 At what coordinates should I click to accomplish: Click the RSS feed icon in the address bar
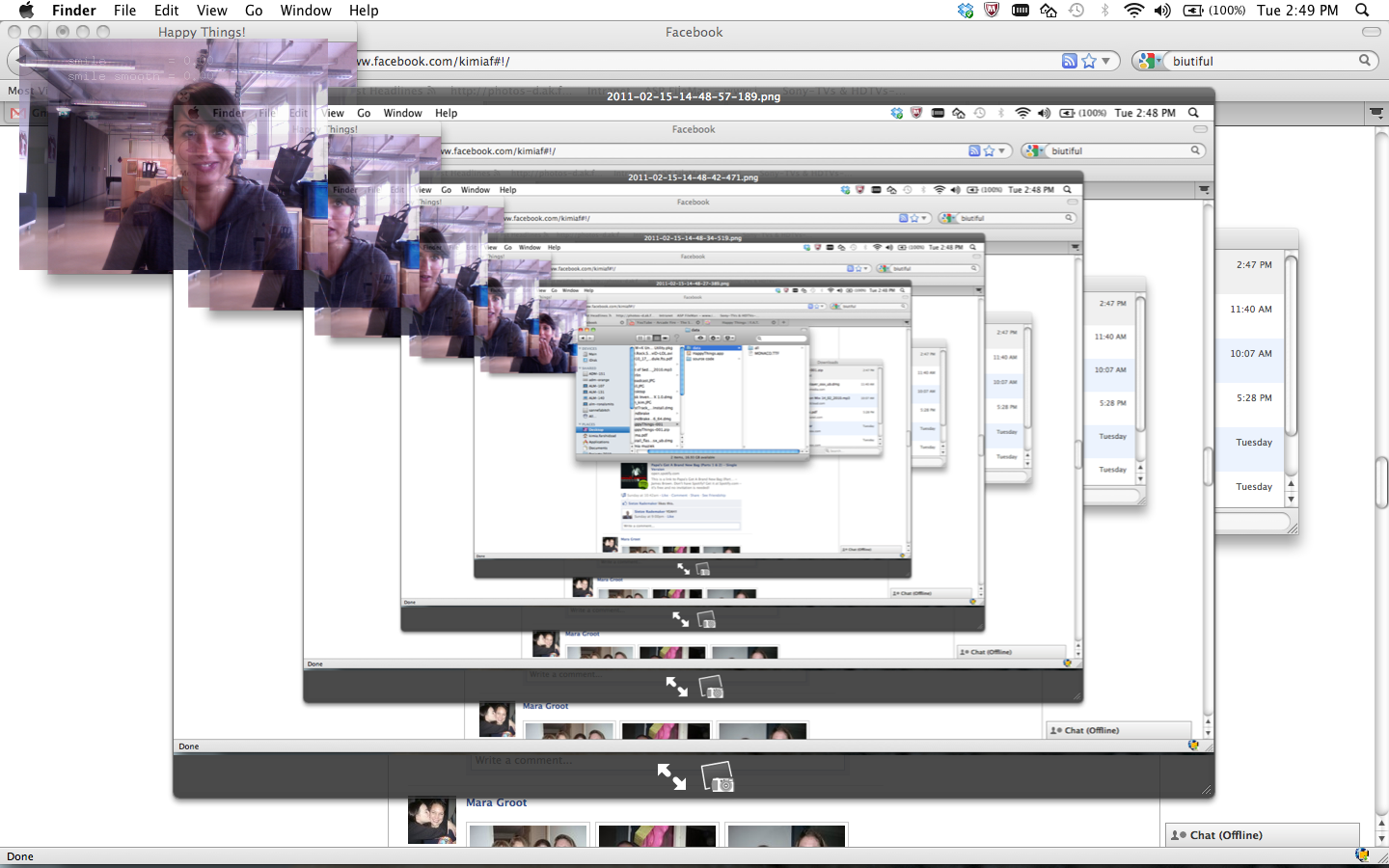[1069, 61]
